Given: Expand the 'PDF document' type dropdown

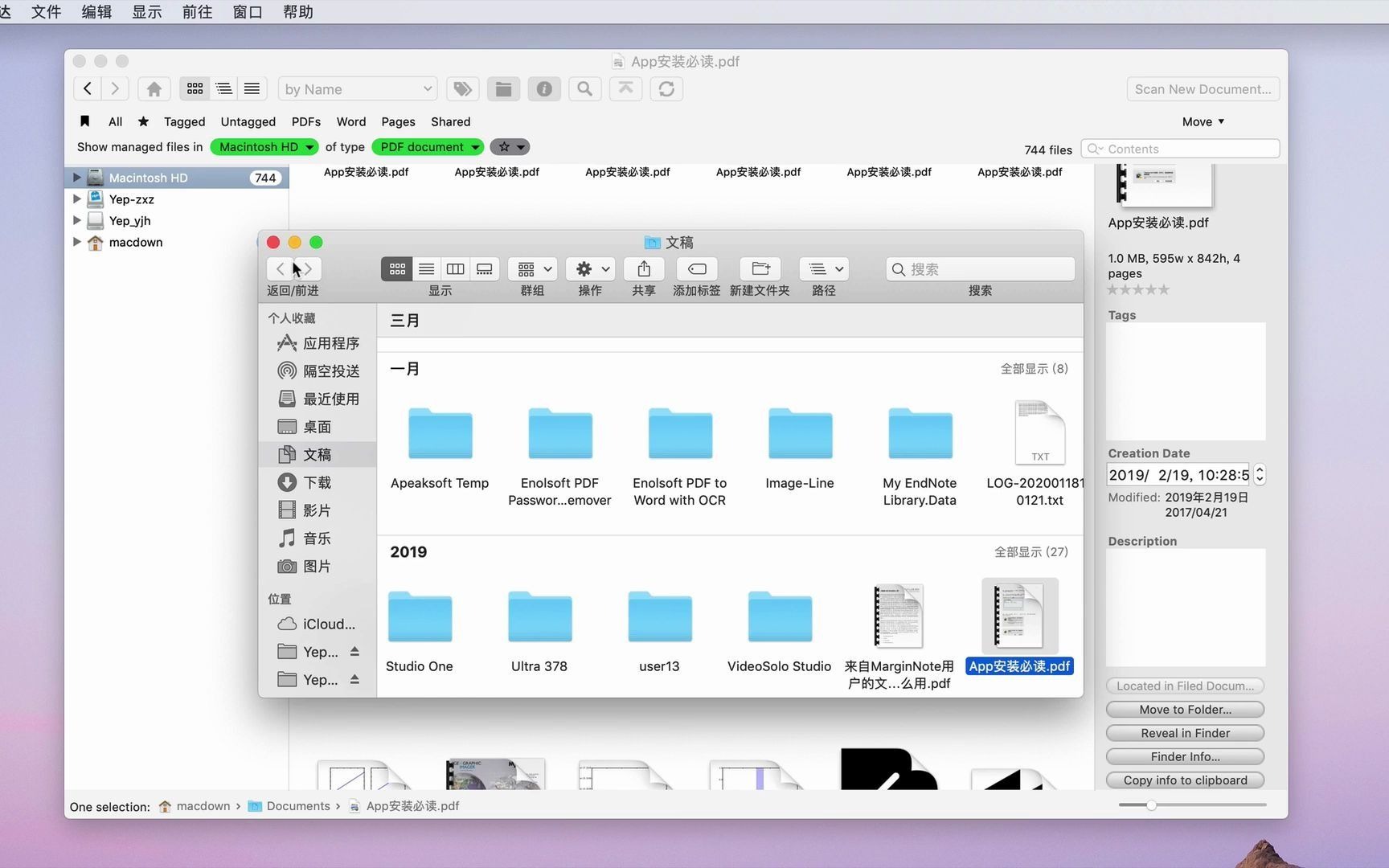Looking at the screenshot, I should click(428, 147).
